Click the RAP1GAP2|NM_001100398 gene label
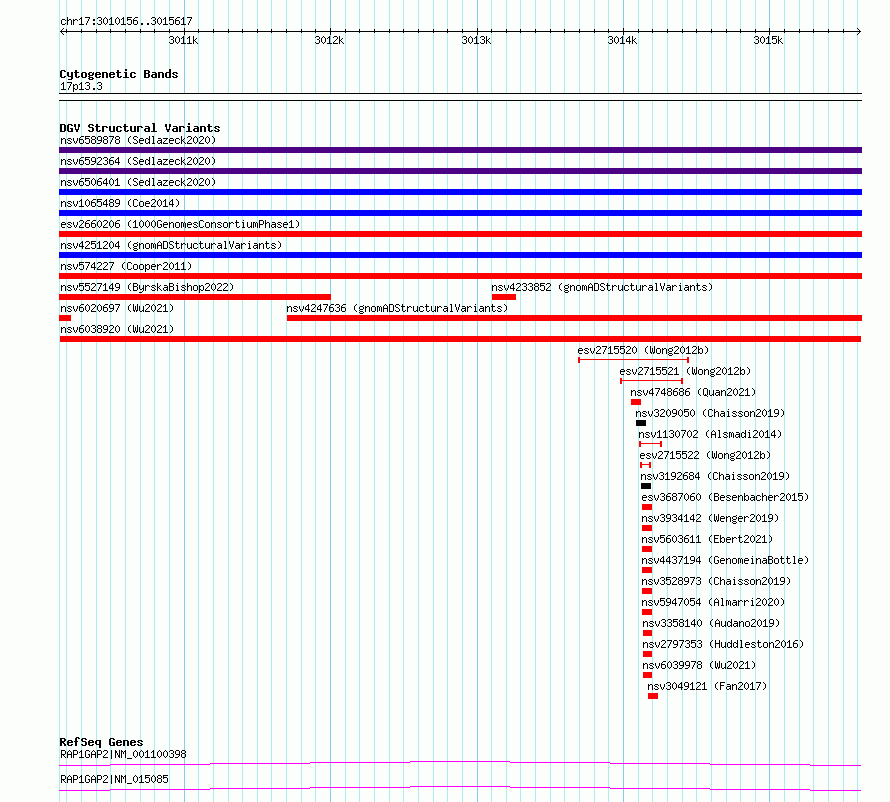The image size is (890, 802). coord(123,754)
